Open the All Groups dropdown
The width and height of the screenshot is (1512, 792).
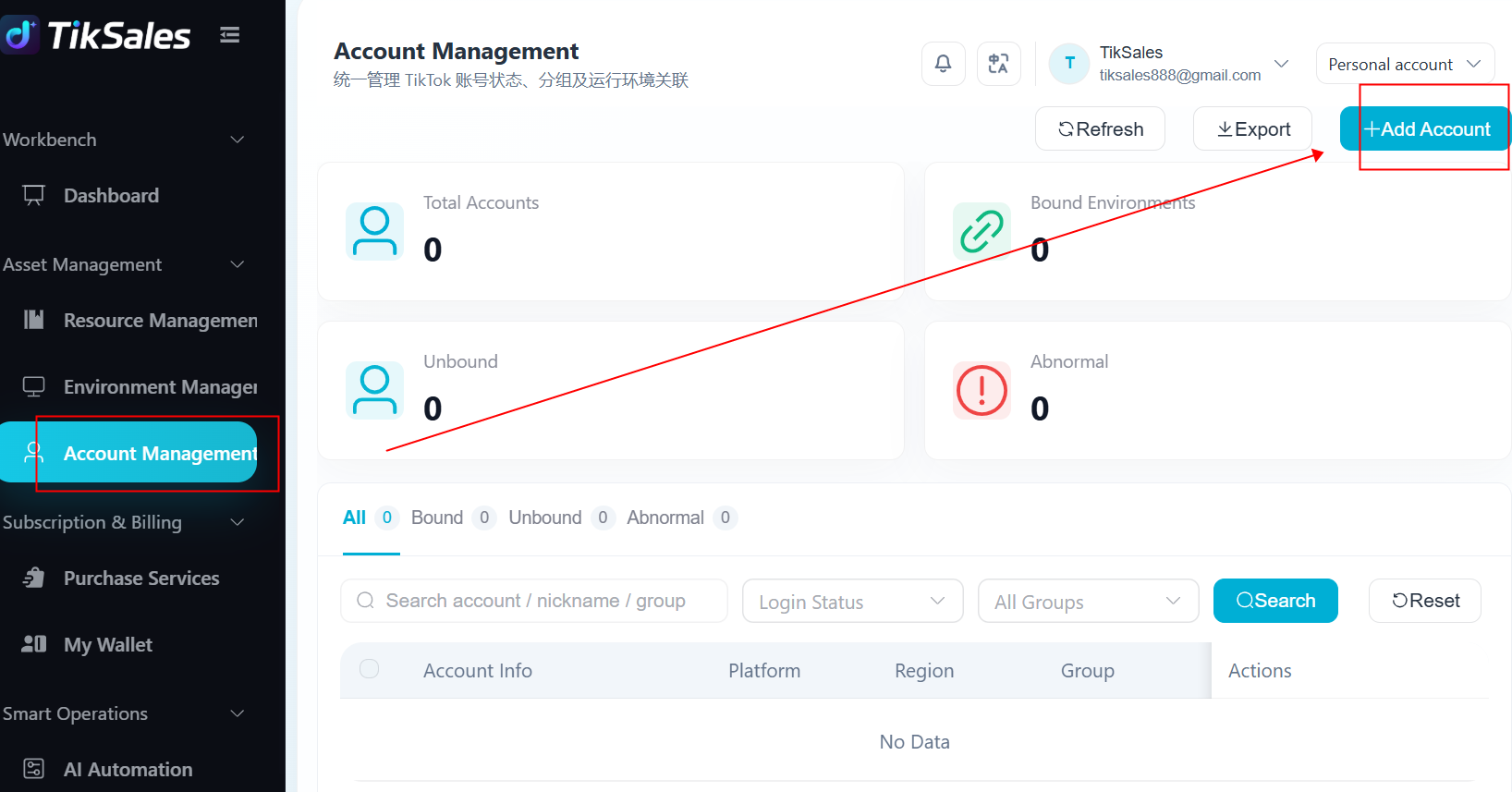(x=1088, y=601)
